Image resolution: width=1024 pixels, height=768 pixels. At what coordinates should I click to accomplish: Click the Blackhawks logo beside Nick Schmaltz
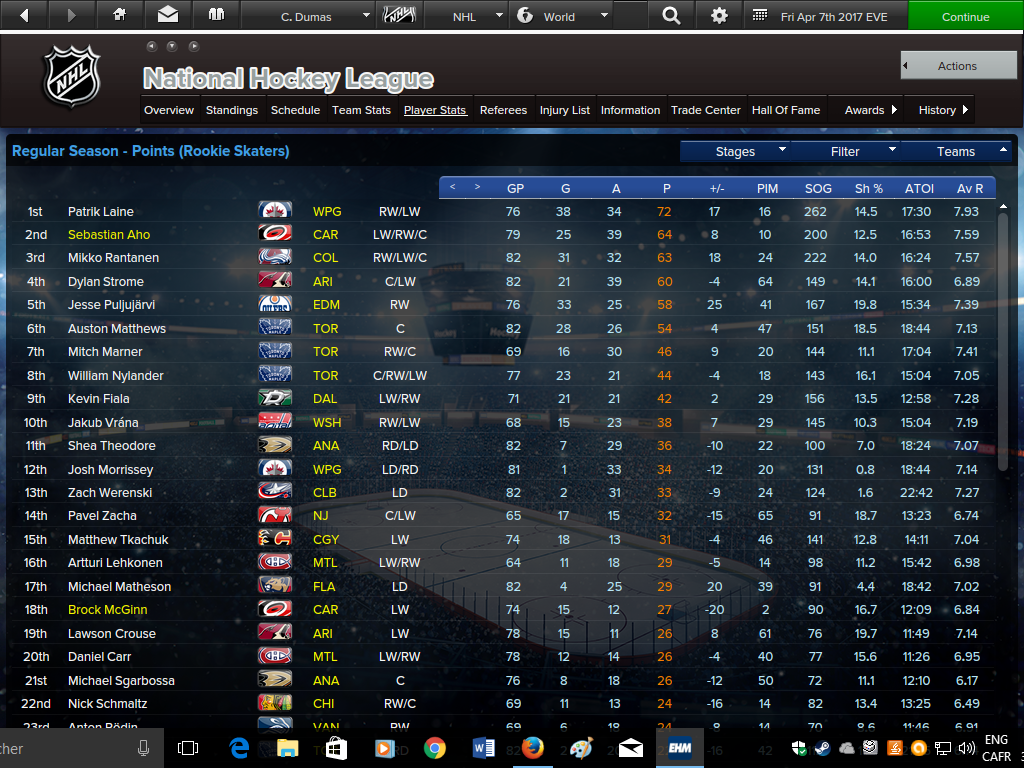(x=275, y=703)
